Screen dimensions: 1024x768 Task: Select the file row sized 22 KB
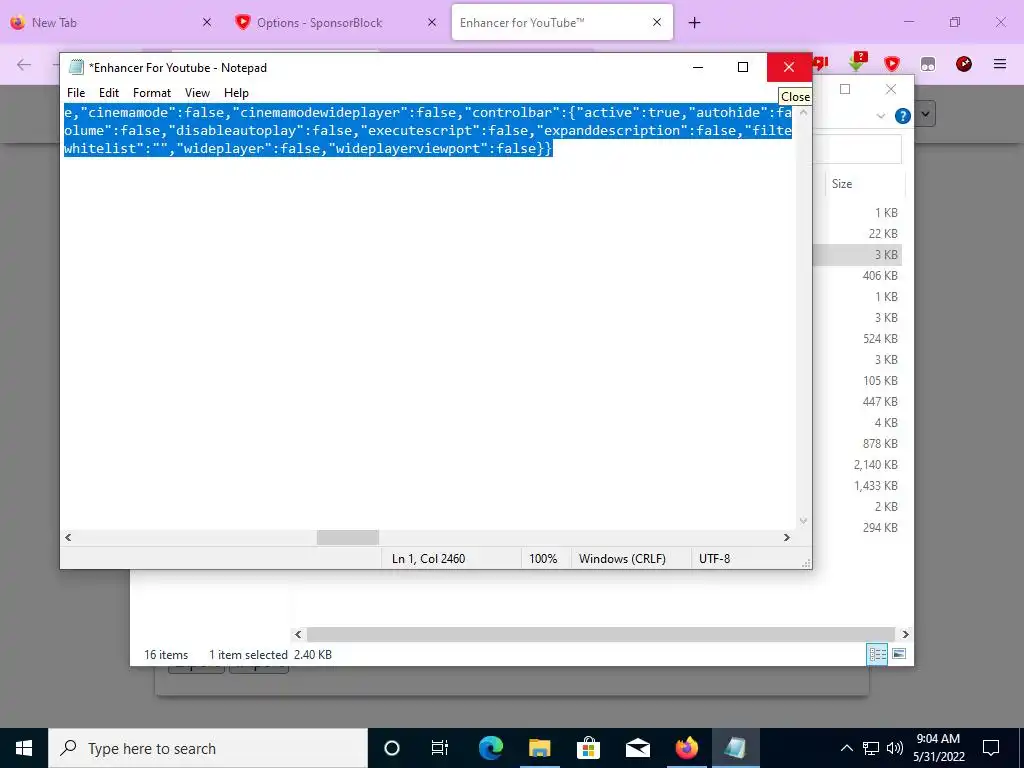point(858,234)
